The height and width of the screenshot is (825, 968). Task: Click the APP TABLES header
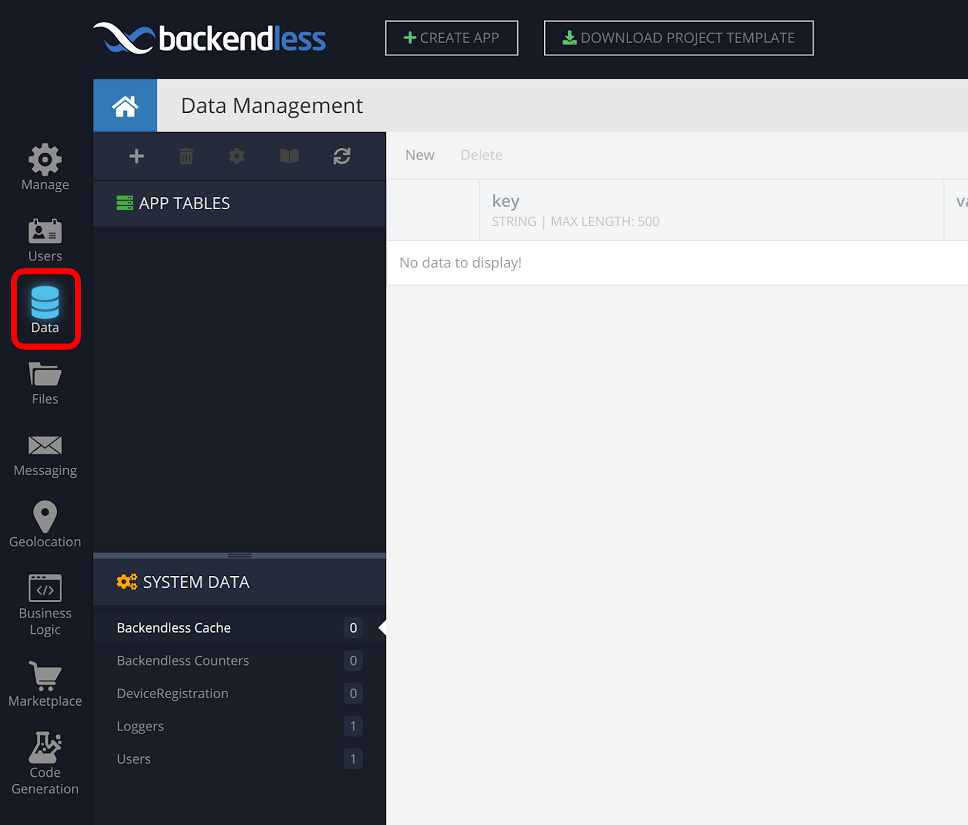tap(240, 203)
